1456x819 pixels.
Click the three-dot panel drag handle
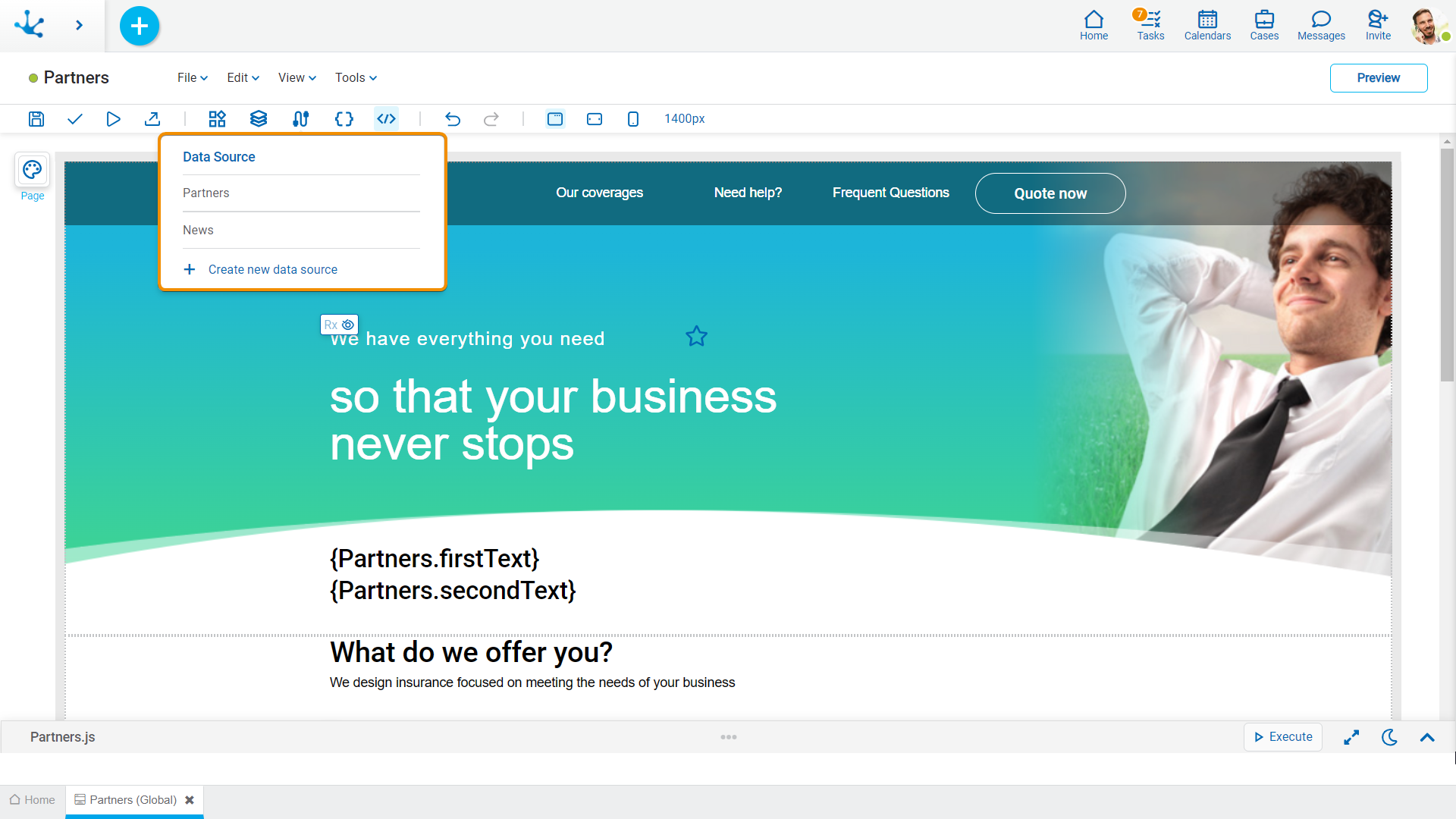[729, 737]
